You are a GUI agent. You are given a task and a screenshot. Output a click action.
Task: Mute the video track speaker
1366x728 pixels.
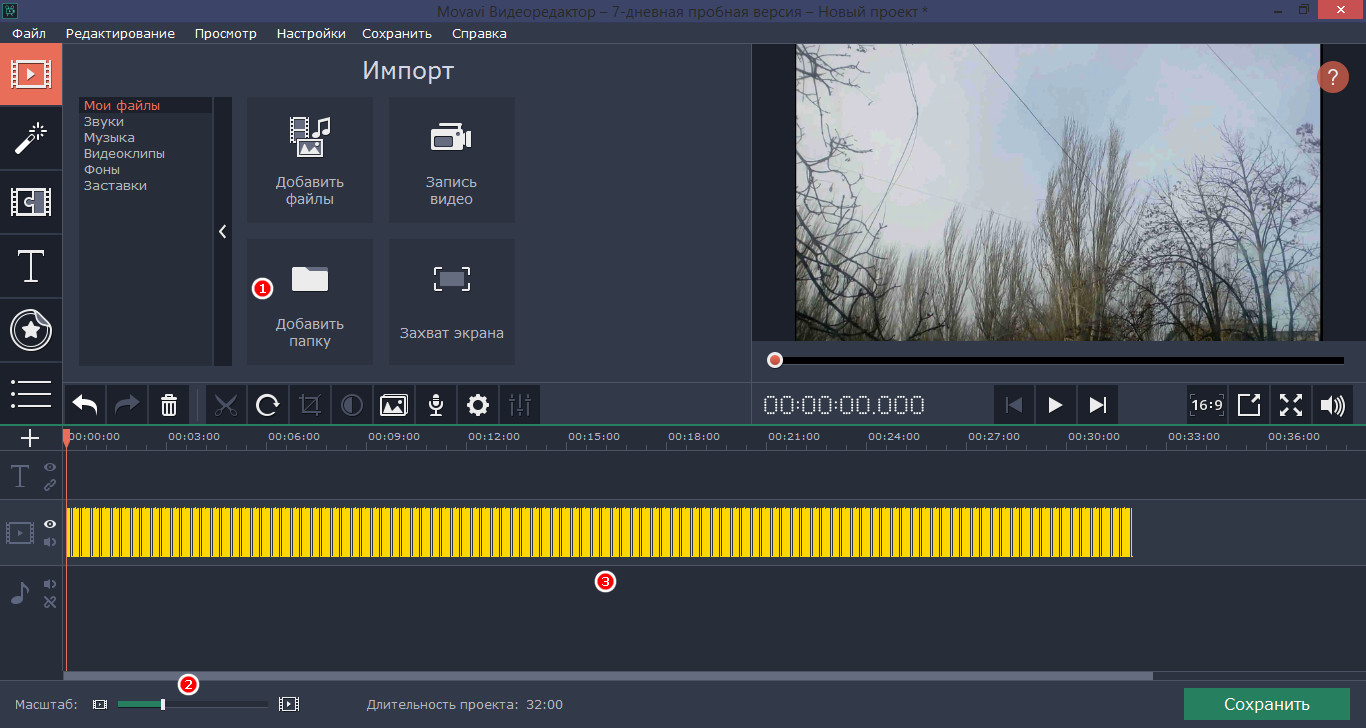49,542
